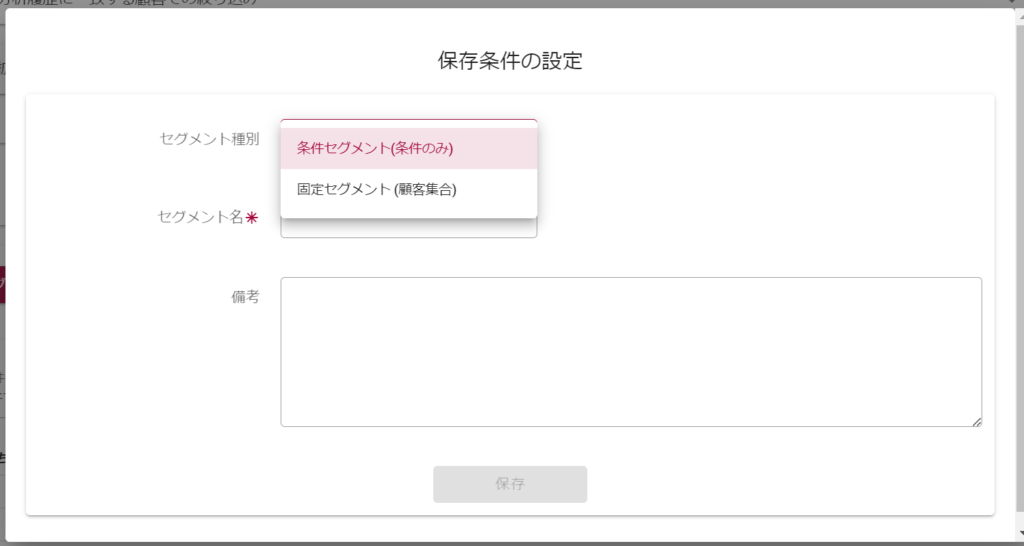Click the page scrollbar up arrow
Image resolution: width=1024 pixels, height=546 pixels.
point(1017,5)
